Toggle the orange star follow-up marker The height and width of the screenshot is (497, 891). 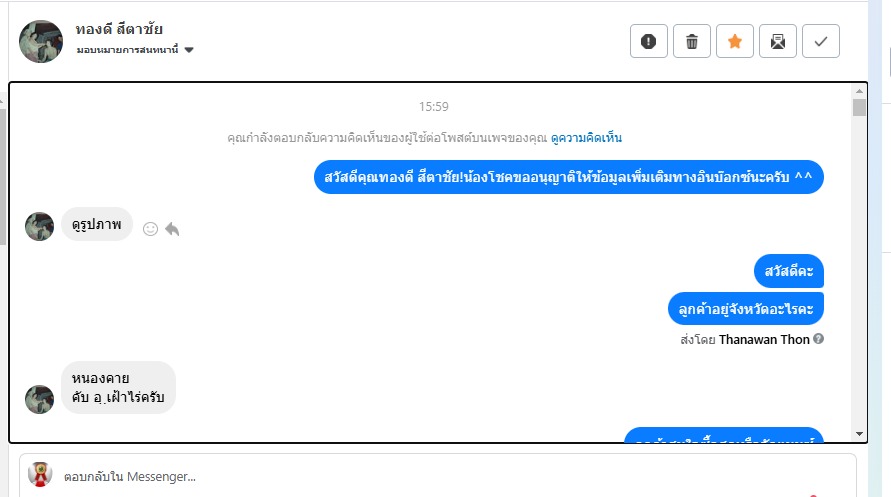(735, 41)
